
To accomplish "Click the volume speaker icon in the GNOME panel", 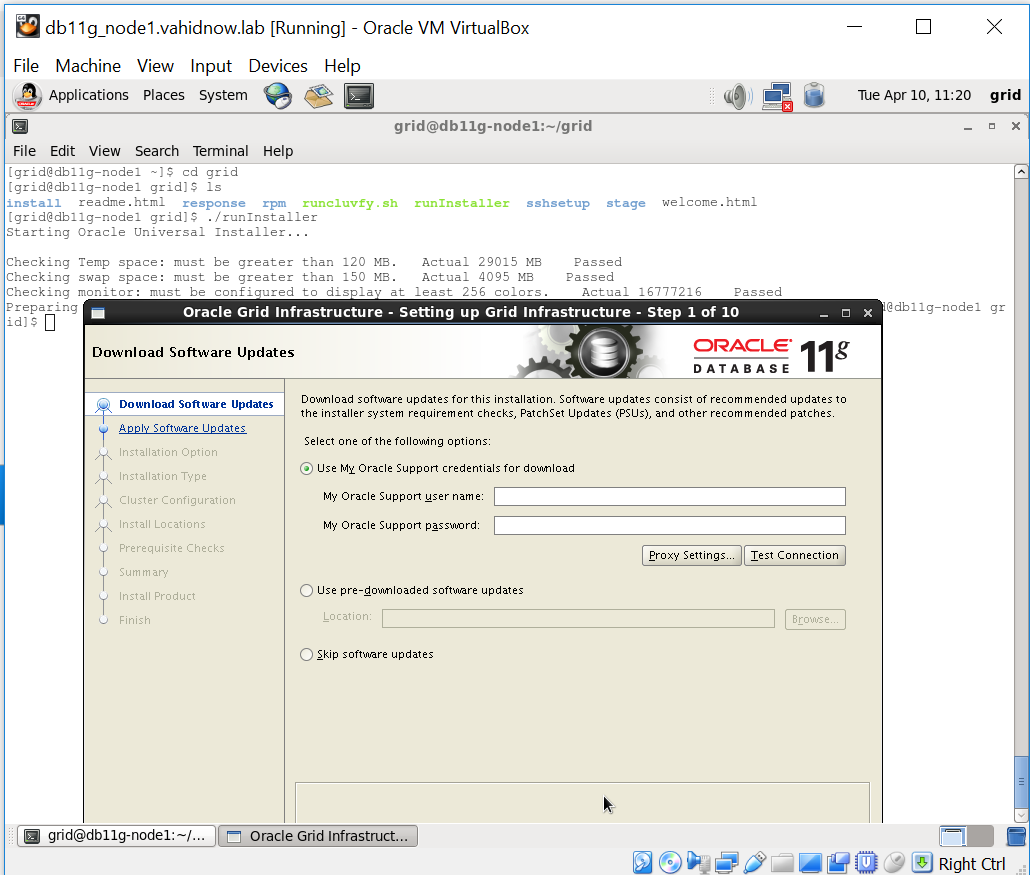I will click(738, 97).
